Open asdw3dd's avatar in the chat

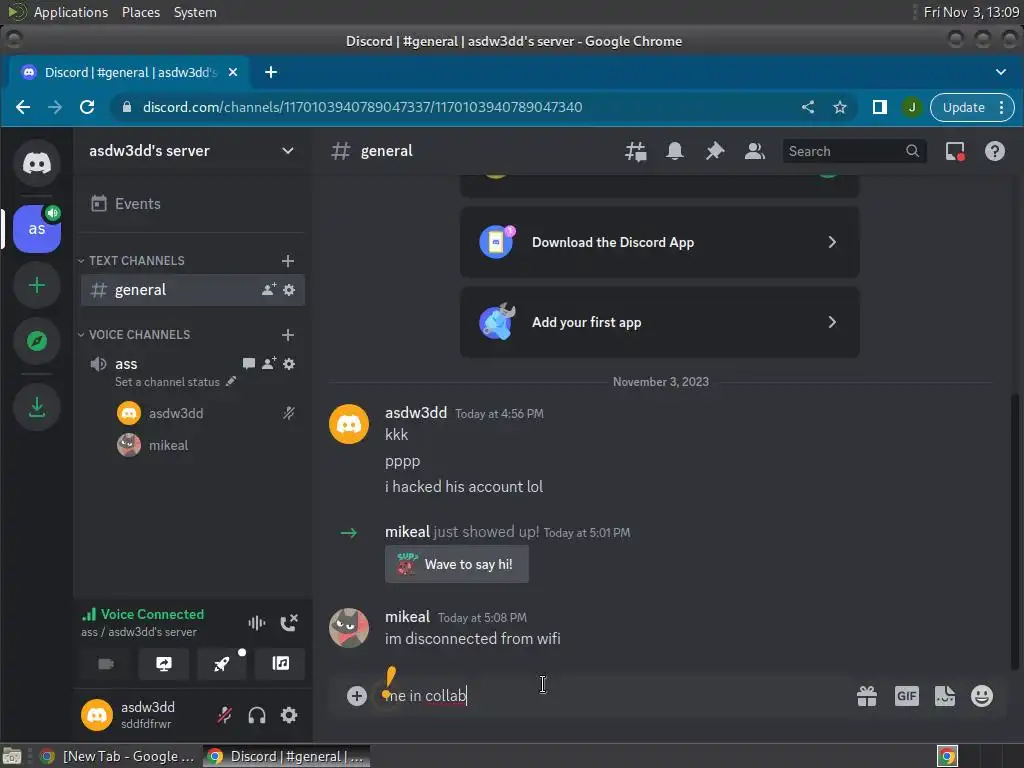(349, 424)
